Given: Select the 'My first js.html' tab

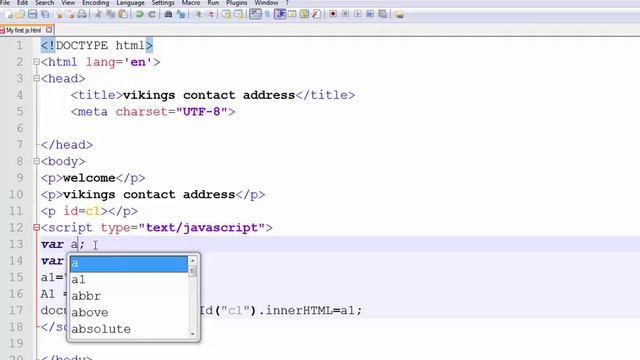Looking at the screenshot, I should coord(23,30).
